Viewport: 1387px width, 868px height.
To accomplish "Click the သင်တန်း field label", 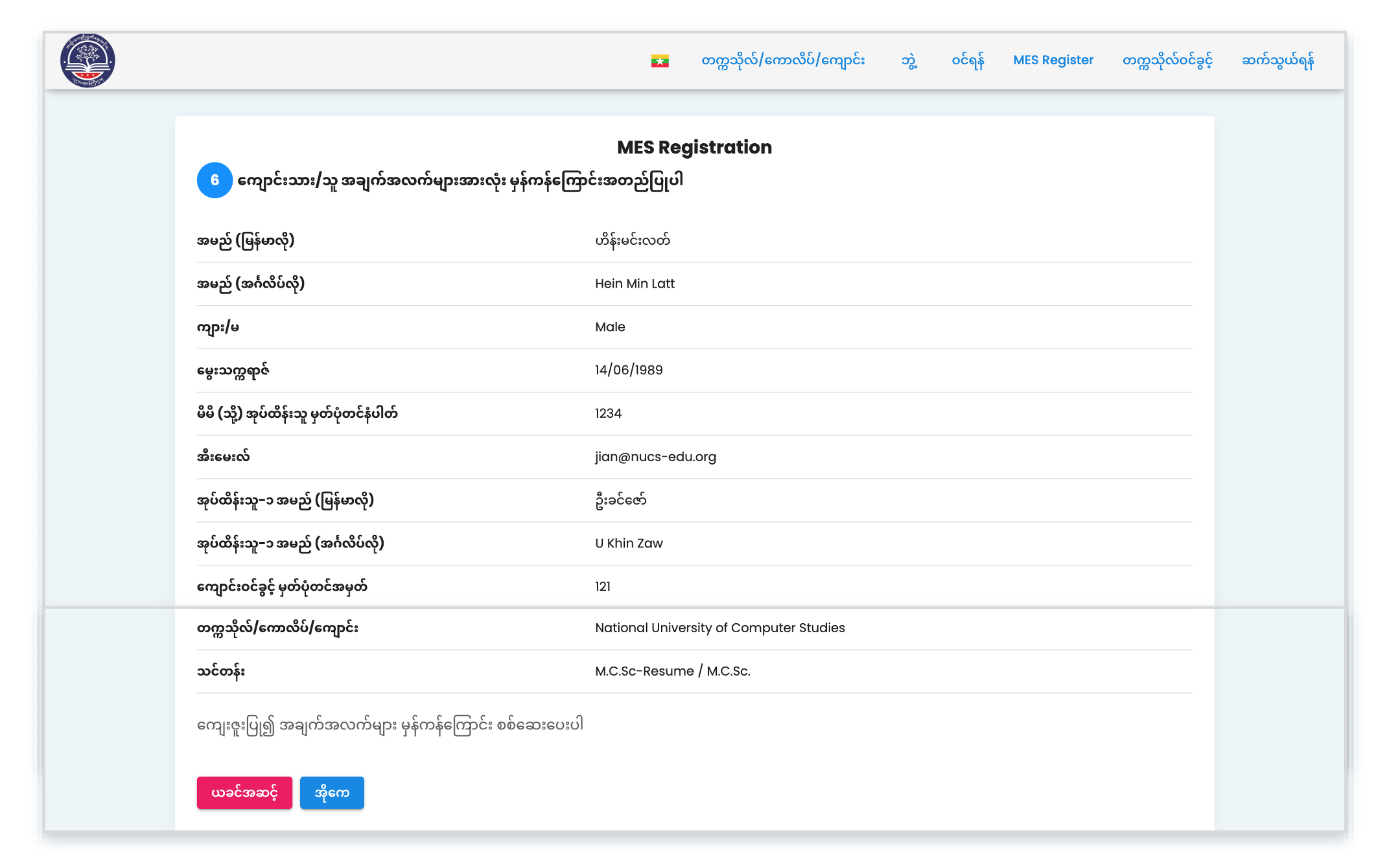I will click(221, 671).
